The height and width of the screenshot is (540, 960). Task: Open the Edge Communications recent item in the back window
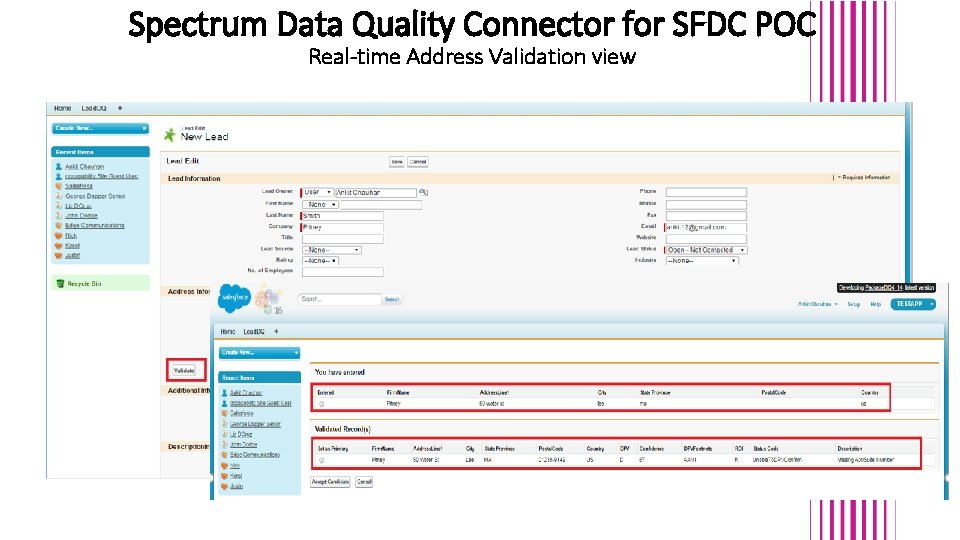coord(95,225)
